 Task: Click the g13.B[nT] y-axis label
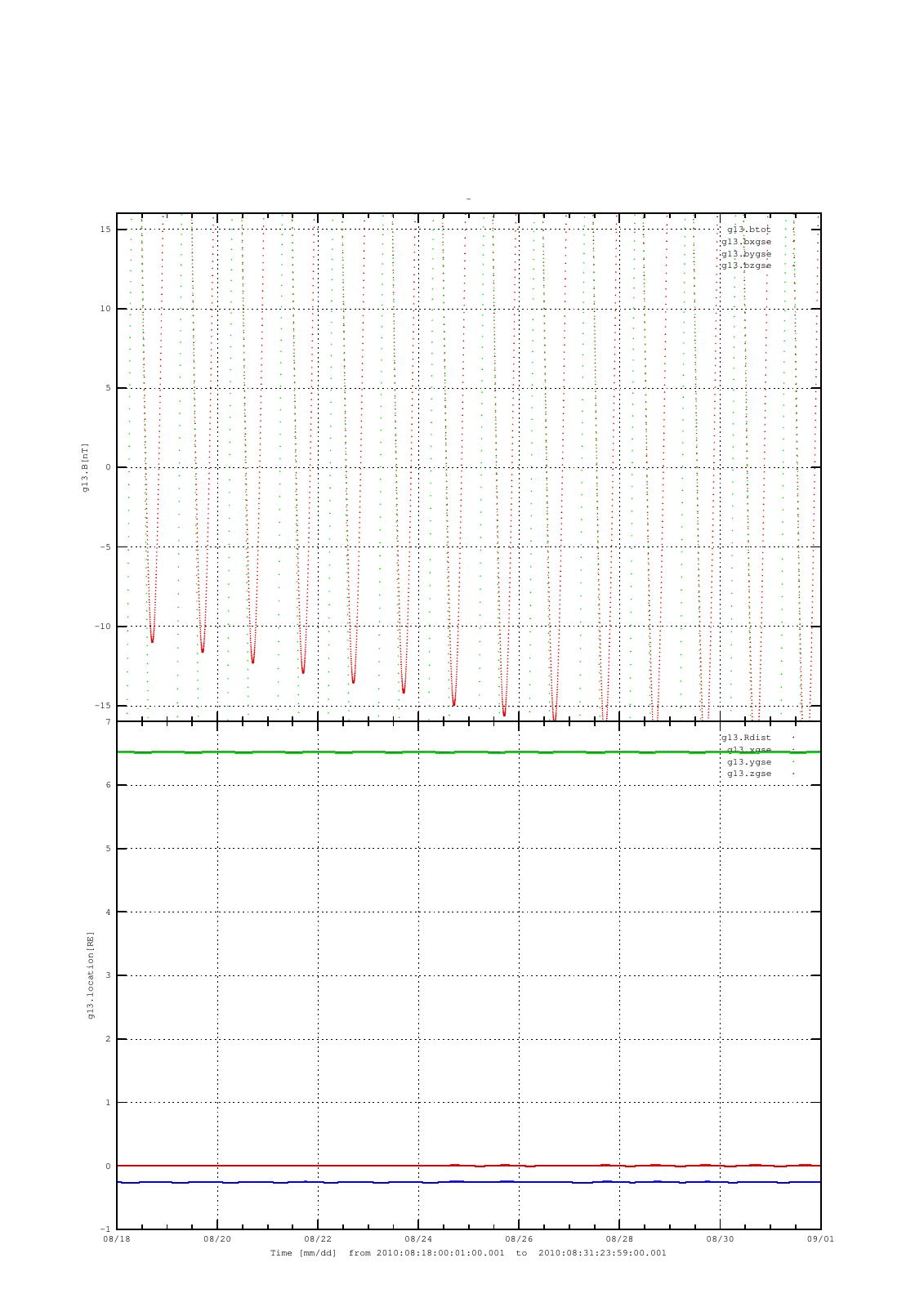point(85,467)
